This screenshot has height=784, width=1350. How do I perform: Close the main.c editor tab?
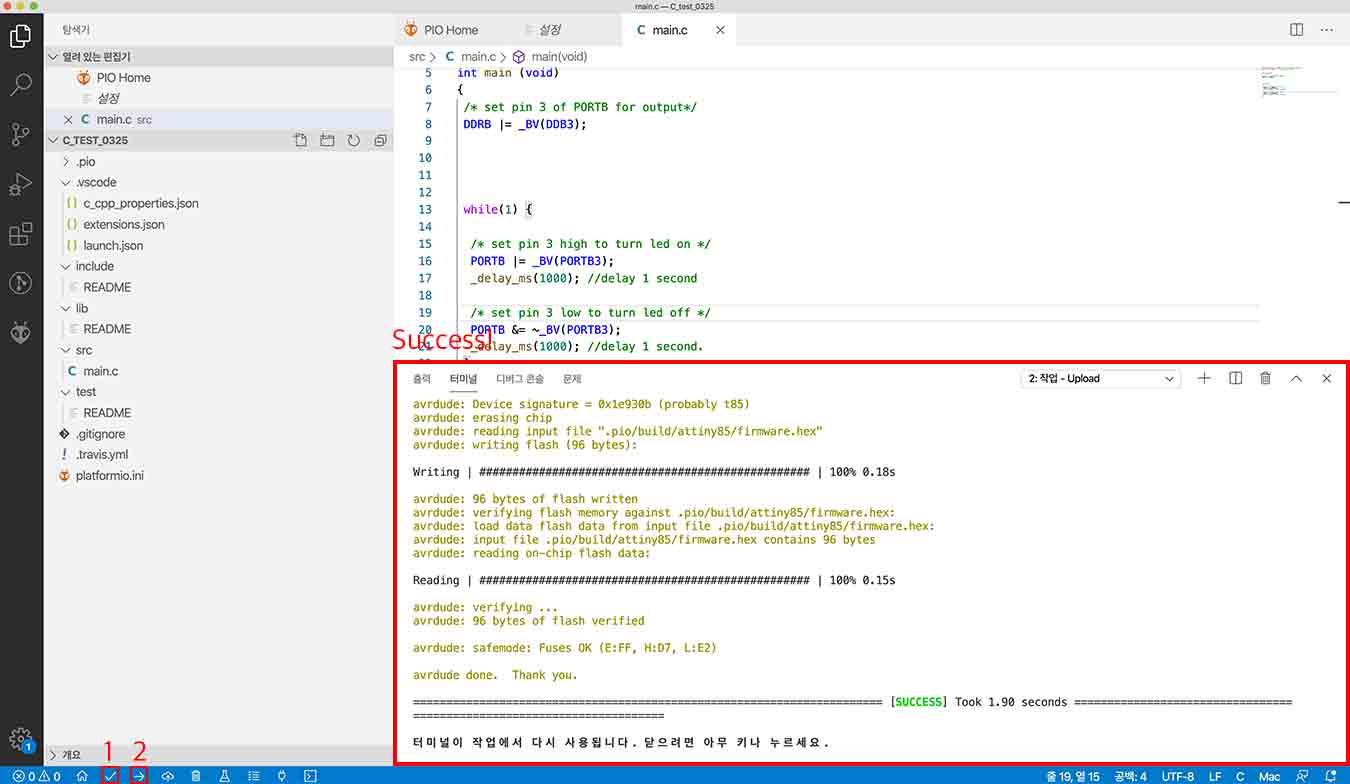point(720,30)
